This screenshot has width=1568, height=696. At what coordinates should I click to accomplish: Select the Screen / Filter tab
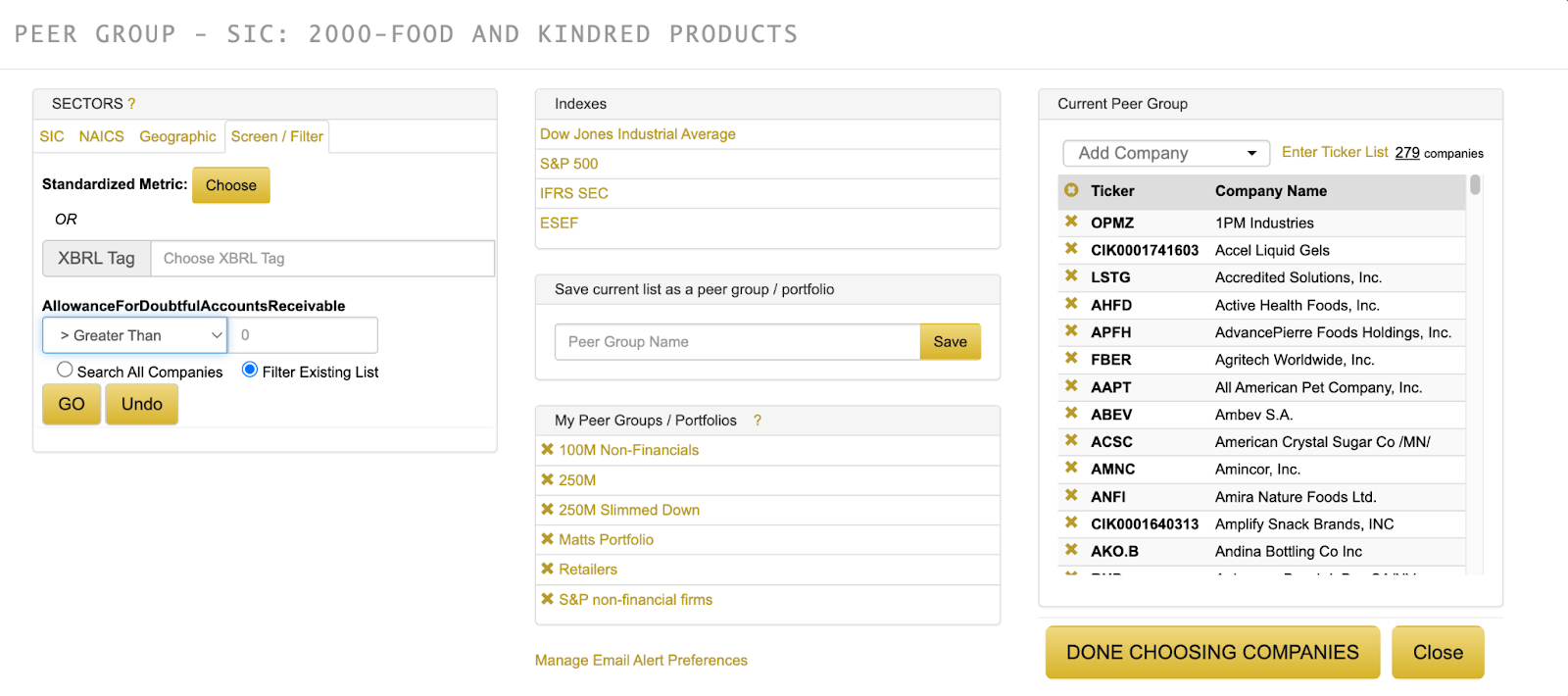tap(276, 136)
